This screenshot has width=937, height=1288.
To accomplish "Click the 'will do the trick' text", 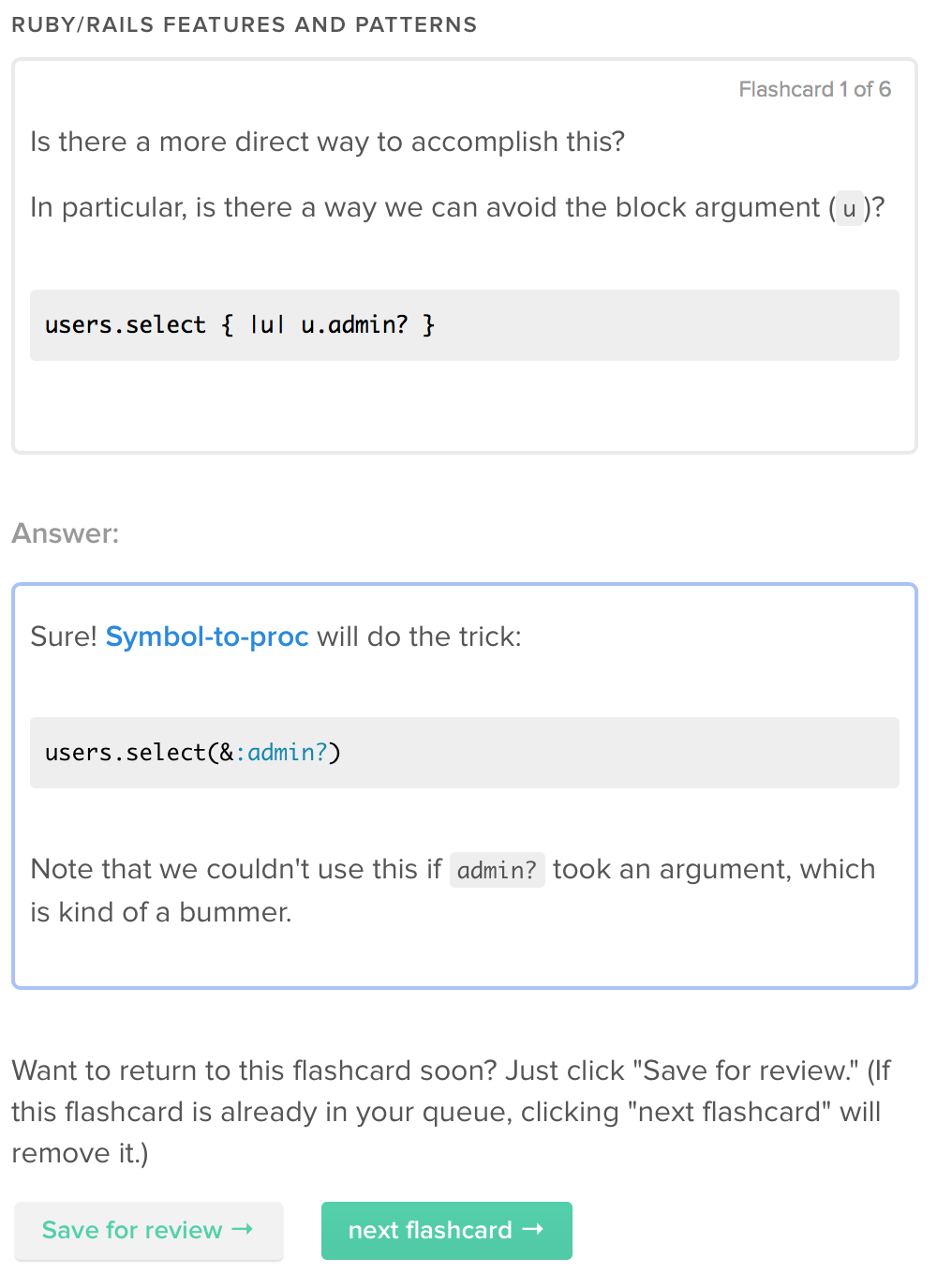I will (419, 637).
